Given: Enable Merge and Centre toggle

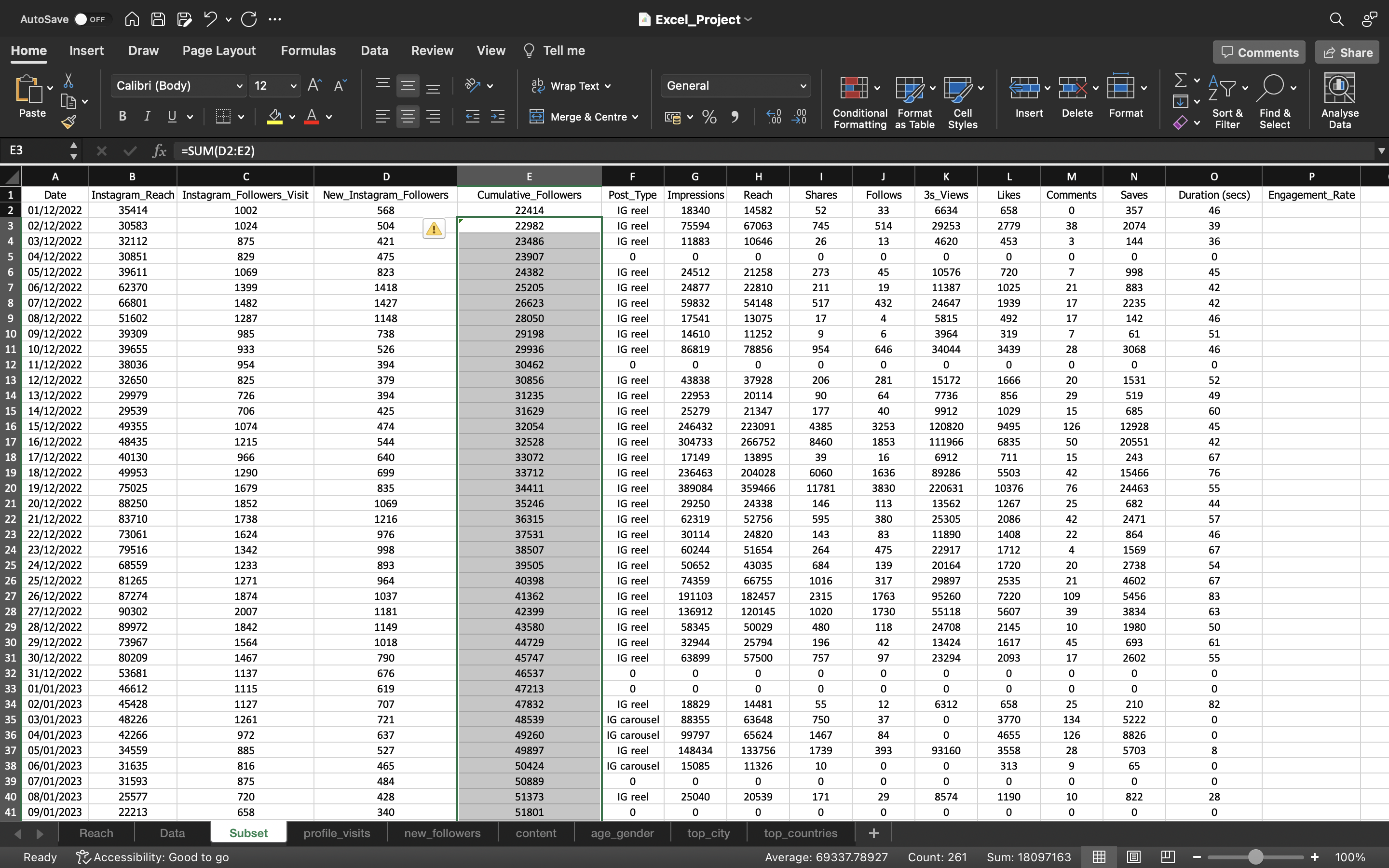Looking at the screenshot, I should click(583, 117).
